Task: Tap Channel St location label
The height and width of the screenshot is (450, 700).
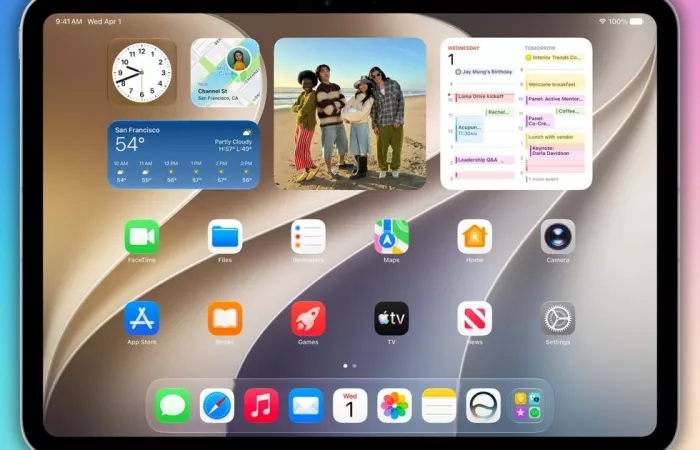Action: pos(212,91)
